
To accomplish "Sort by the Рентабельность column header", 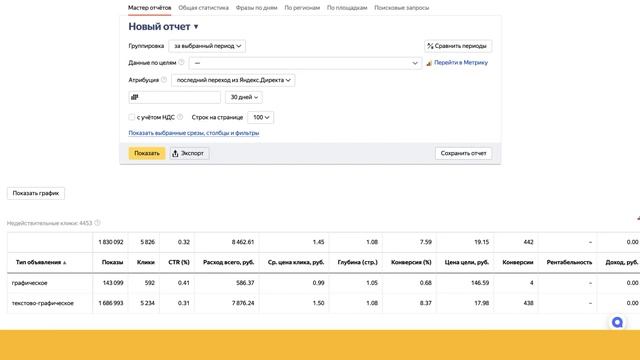I will tap(569, 262).
